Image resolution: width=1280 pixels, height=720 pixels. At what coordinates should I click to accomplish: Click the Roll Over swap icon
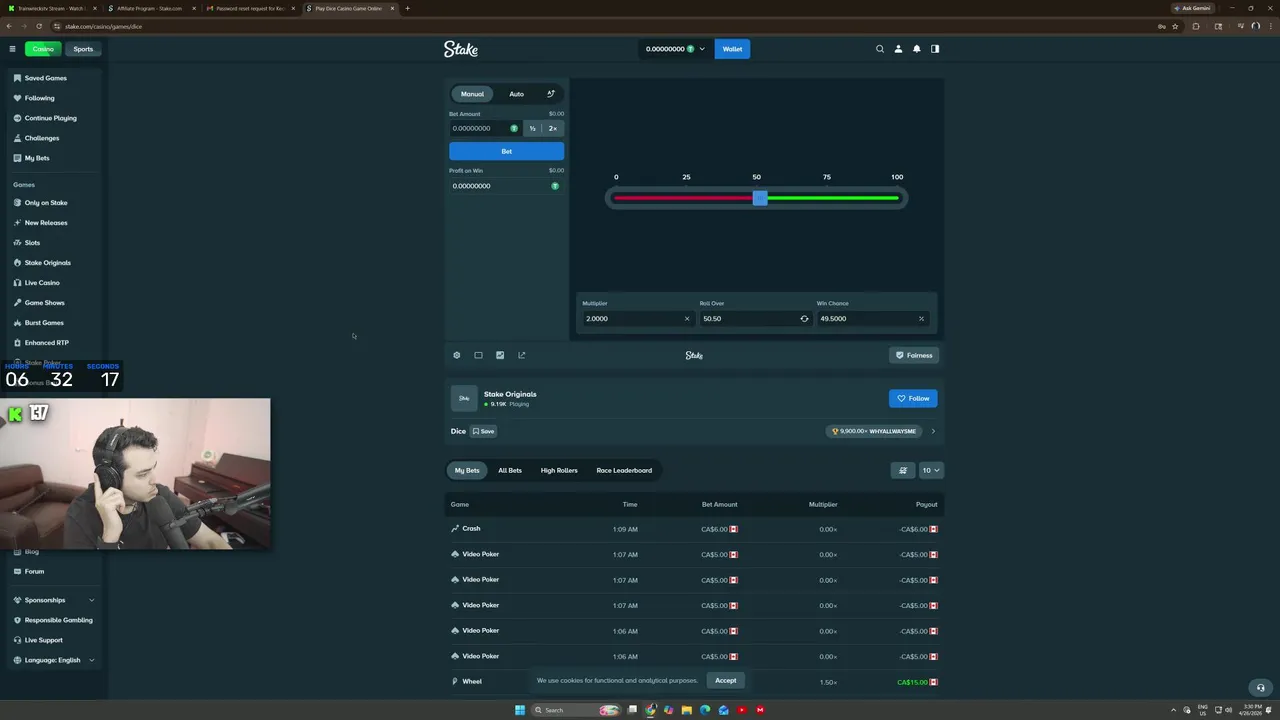[804, 319]
